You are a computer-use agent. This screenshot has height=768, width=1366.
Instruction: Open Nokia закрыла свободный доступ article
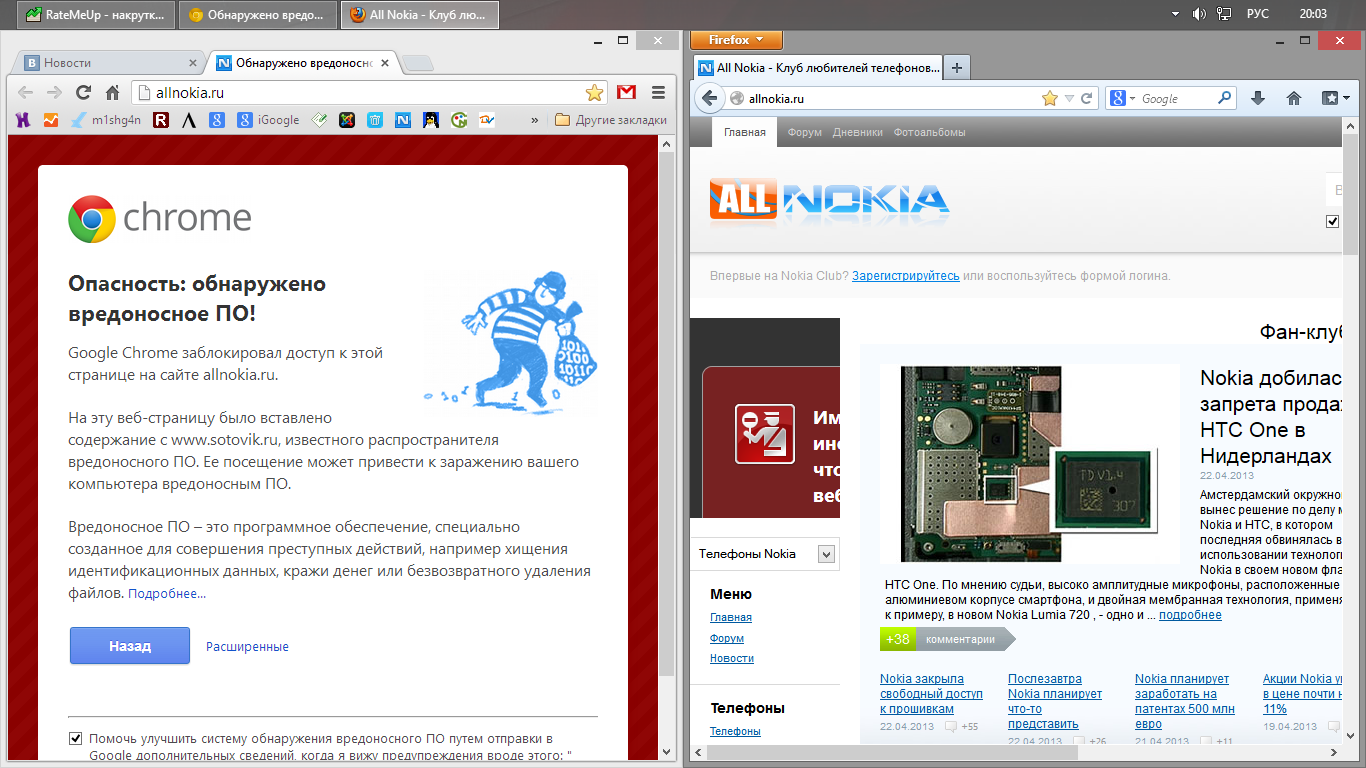(x=930, y=693)
